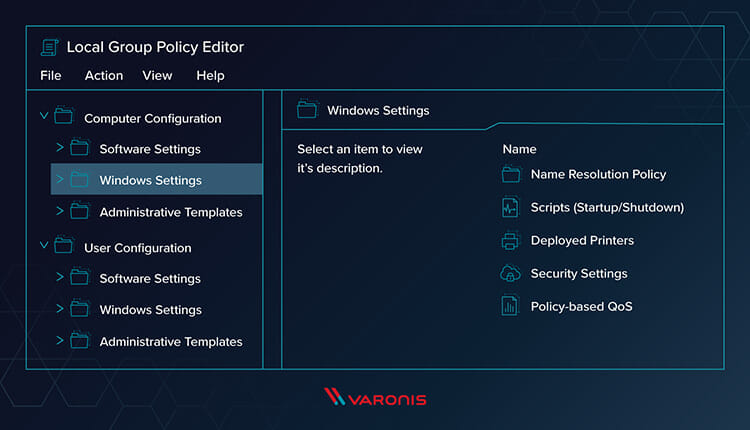Click the Scripts document icon

click(x=510, y=207)
